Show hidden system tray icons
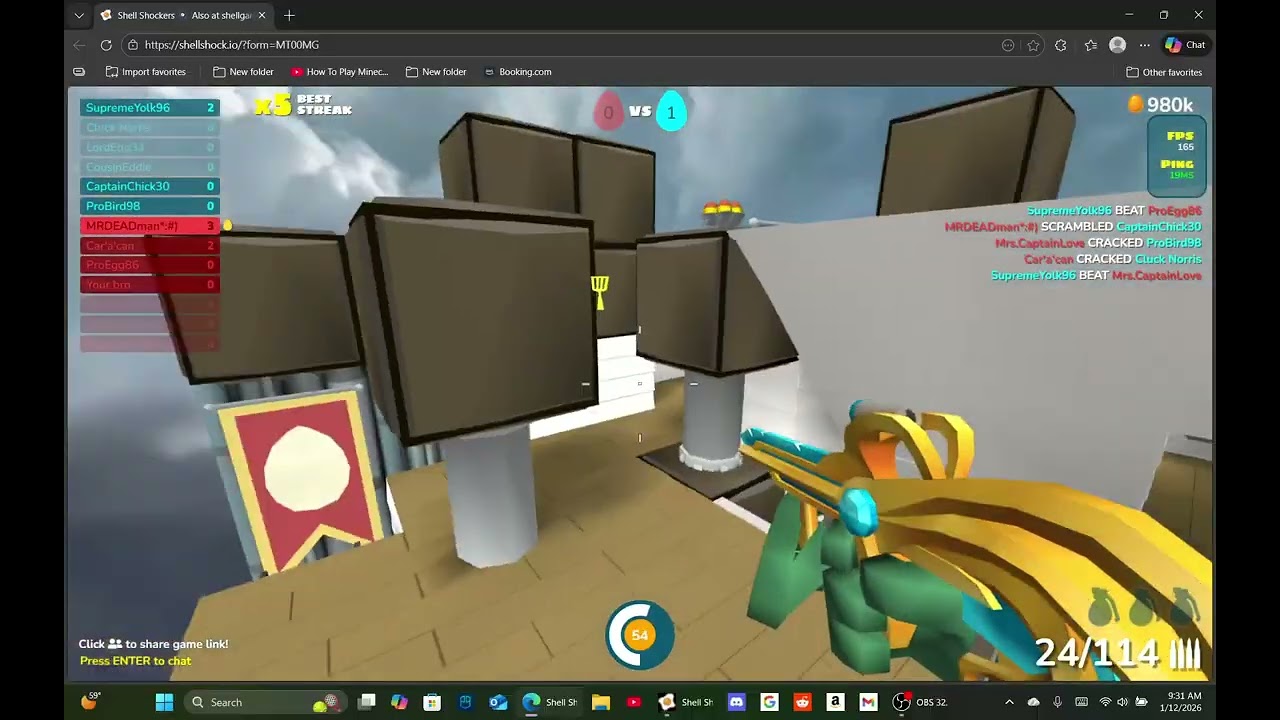Viewport: 1280px width, 720px height. (1009, 702)
